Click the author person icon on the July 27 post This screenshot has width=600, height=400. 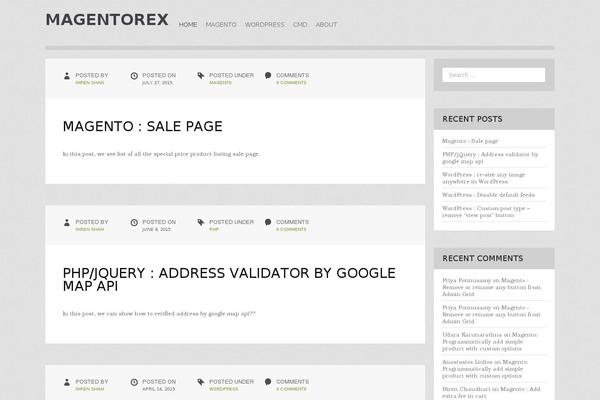(x=67, y=76)
